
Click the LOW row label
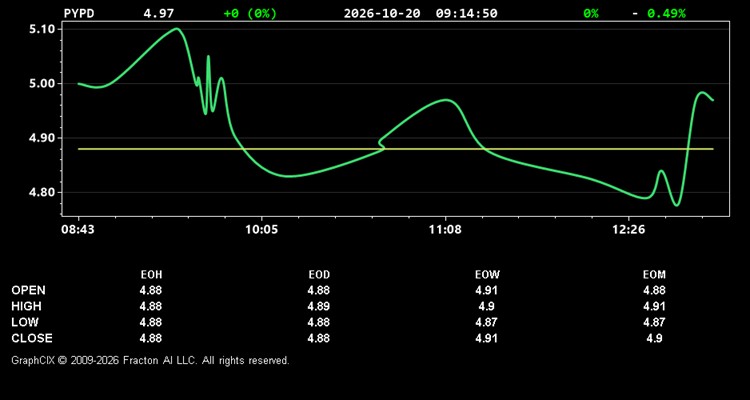25,322
